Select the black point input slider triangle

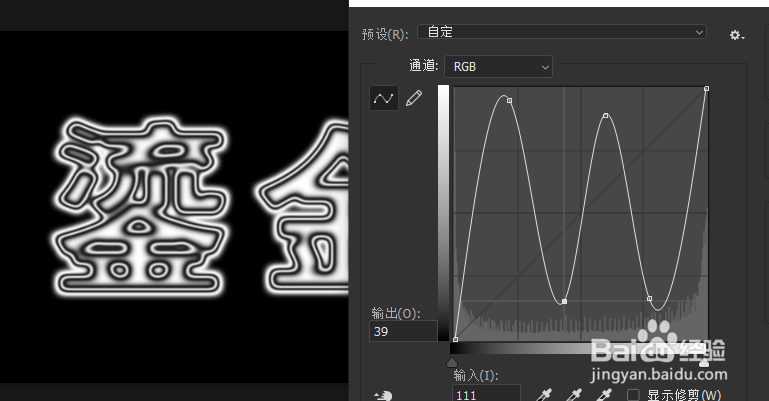click(452, 363)
